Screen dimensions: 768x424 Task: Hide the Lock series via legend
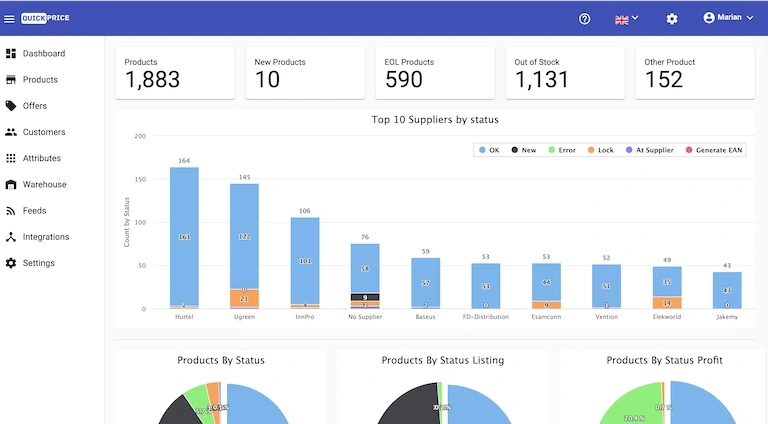(601, 150)
